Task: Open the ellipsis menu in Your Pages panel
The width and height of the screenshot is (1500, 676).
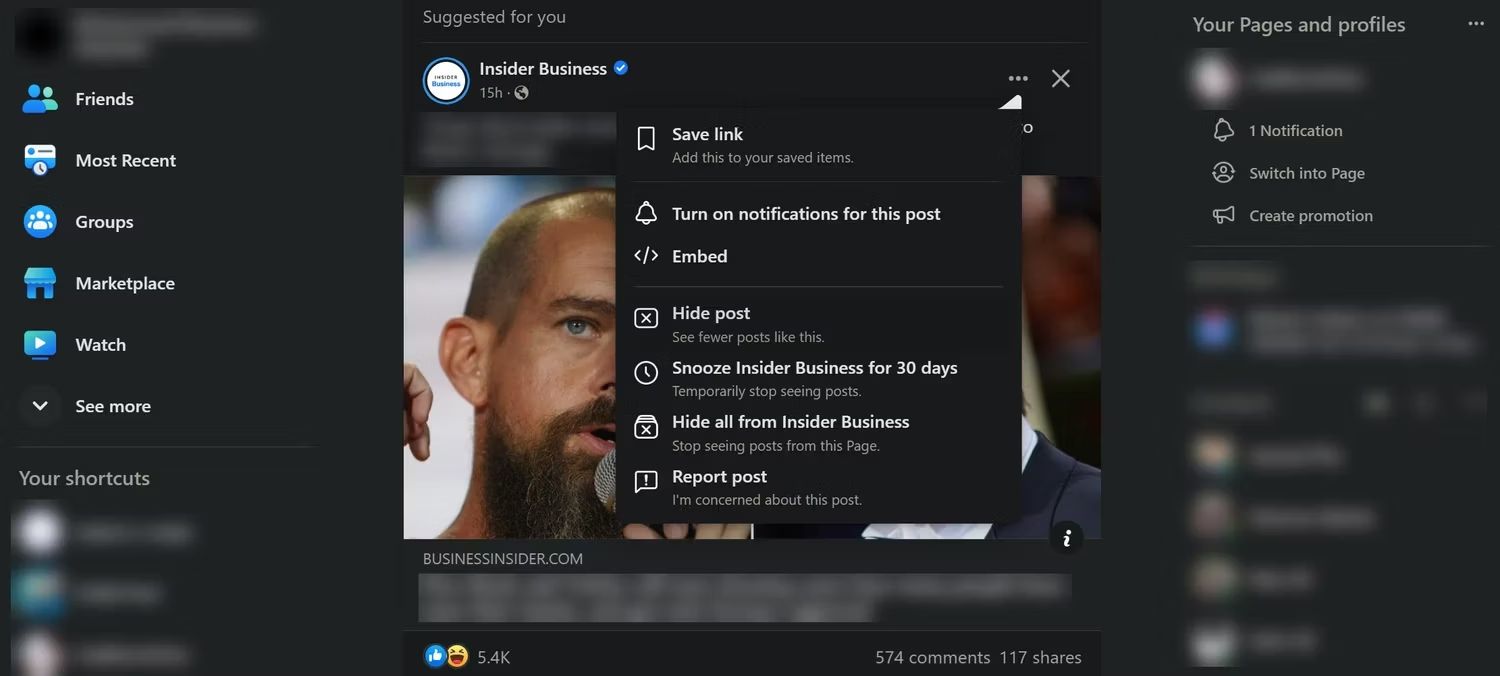Action: [1476, 23]
